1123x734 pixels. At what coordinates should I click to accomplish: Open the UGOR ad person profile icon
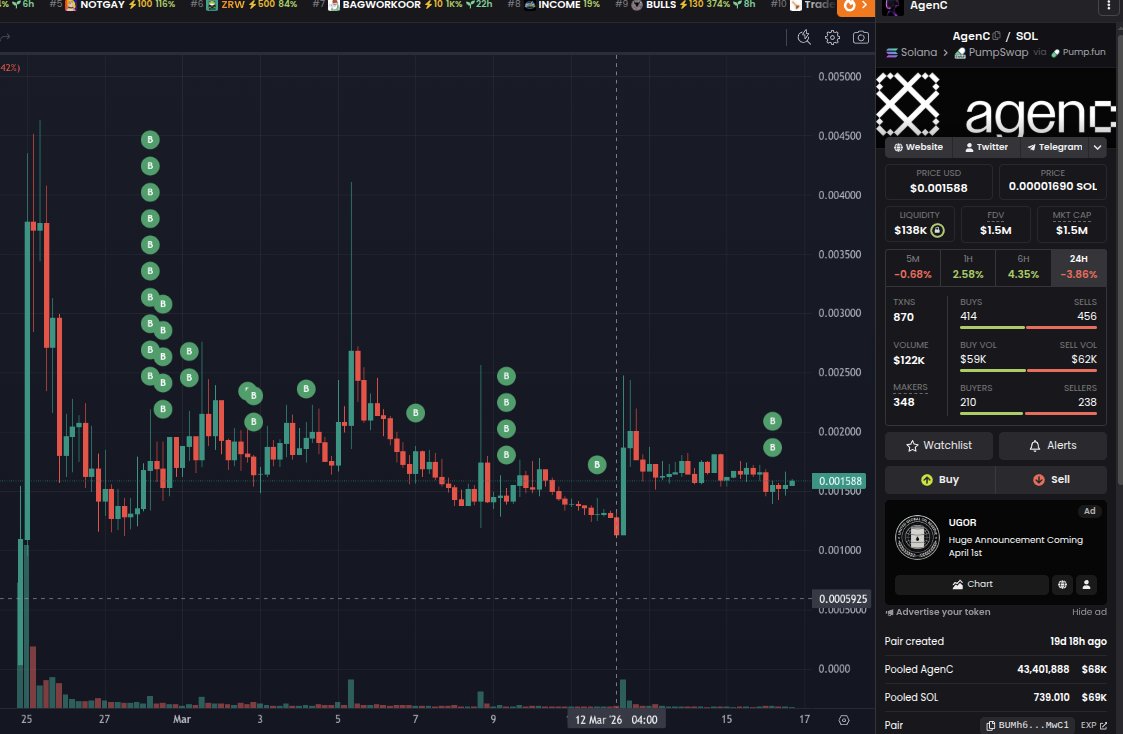tap(1086, 584)
